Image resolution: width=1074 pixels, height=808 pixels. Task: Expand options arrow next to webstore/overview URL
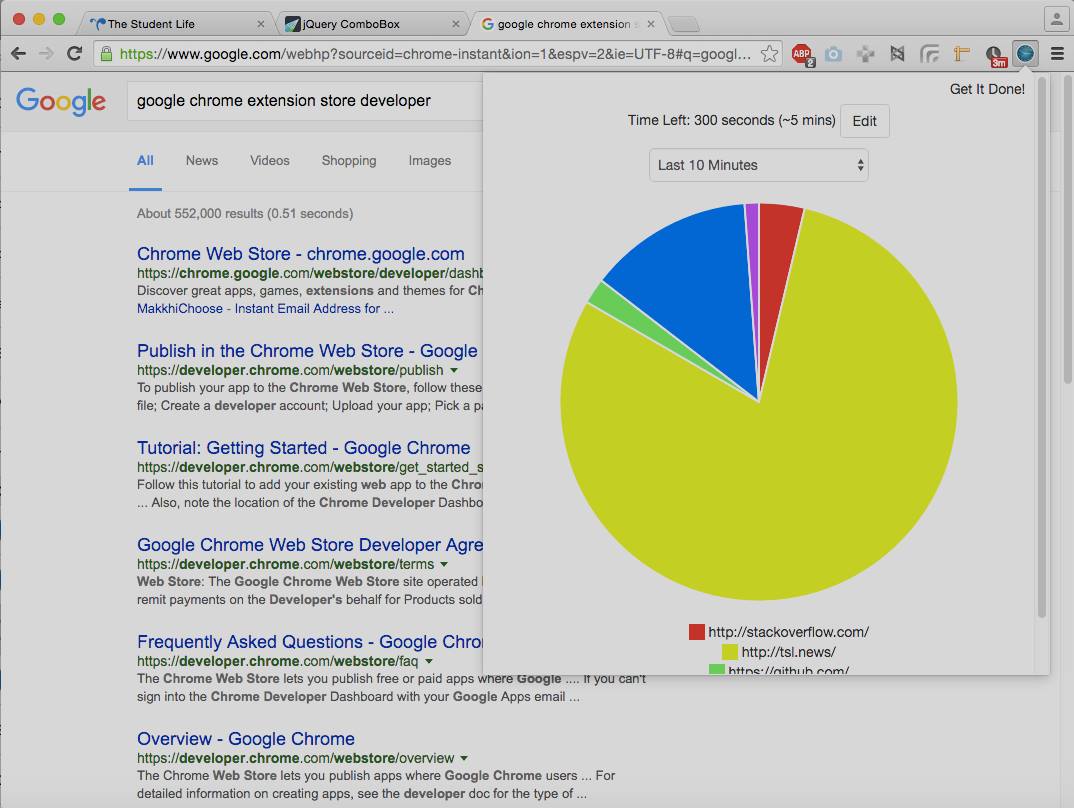(464, 759)
